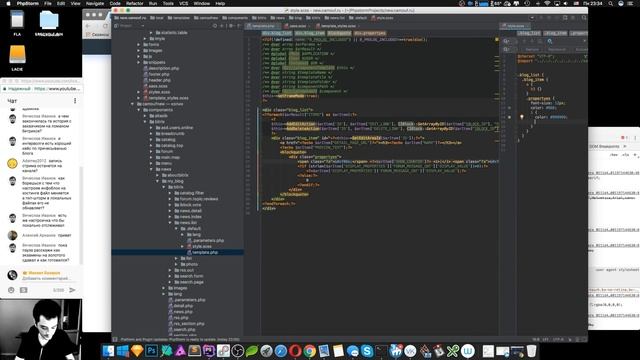This screenshot has width=640, height=360.
Task: Open Notes app in the Dock
Action: click(x=338, y=351)
